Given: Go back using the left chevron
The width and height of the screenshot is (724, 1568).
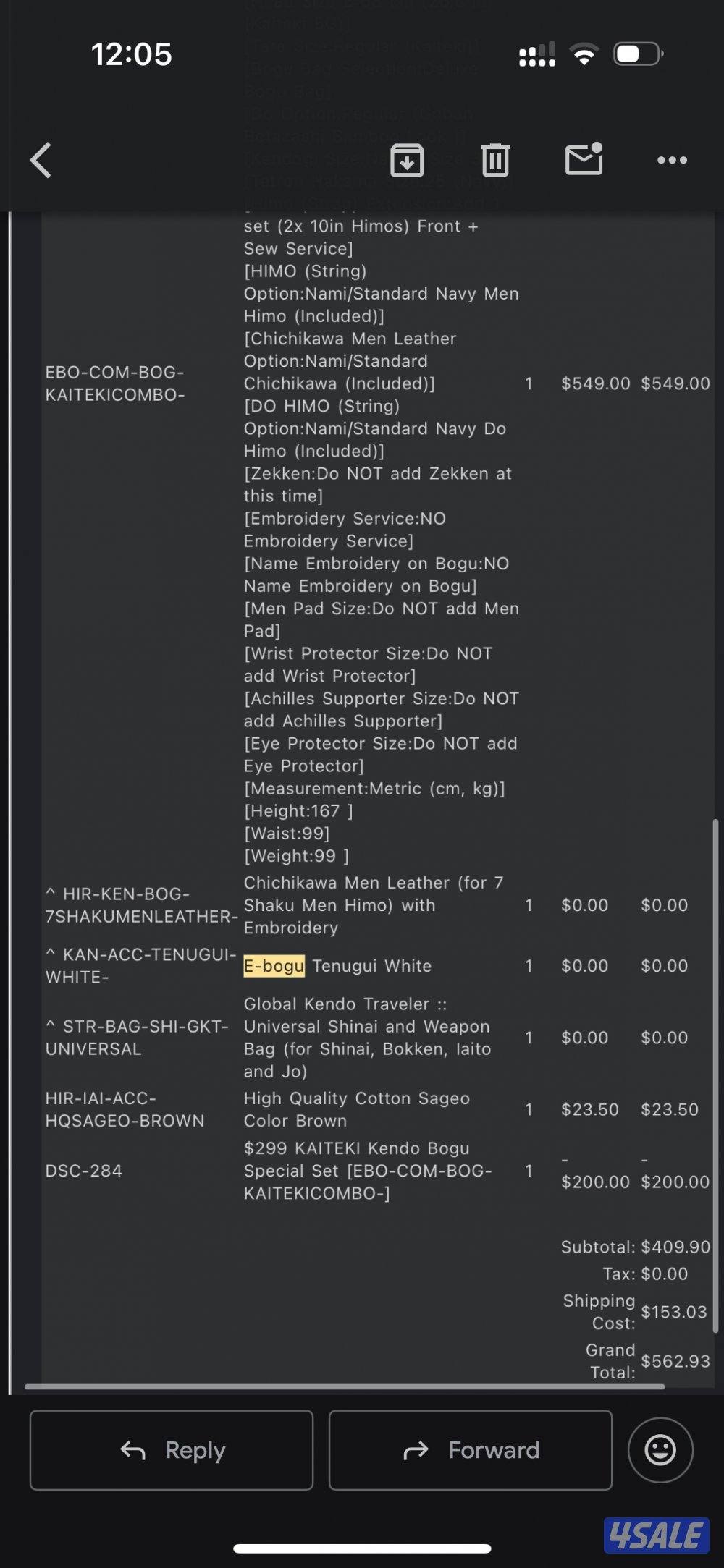Looking at the screenshot, I should 41,160.
